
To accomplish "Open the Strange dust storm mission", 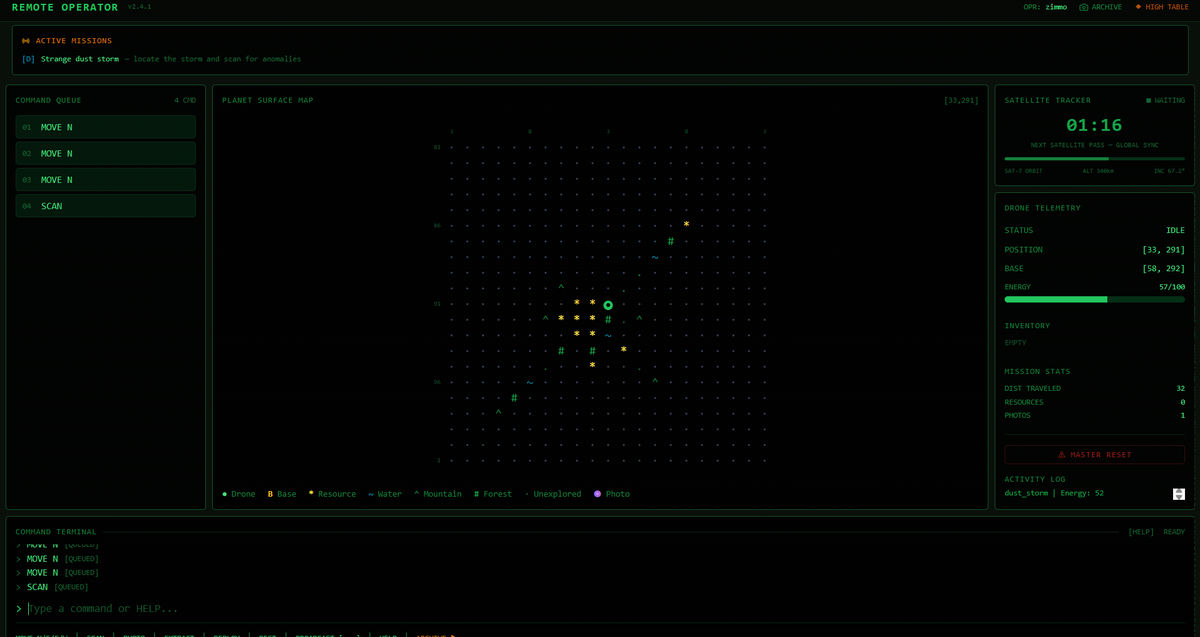I will coord(80,59).
